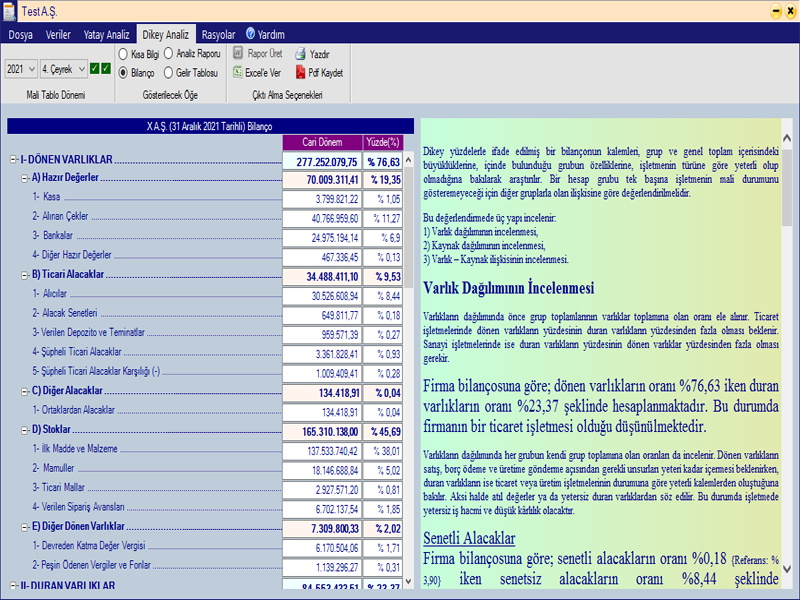Click the percentage cell % 45,69
Viewport: 800px width, 600px height.
click(x=383, y=432)
